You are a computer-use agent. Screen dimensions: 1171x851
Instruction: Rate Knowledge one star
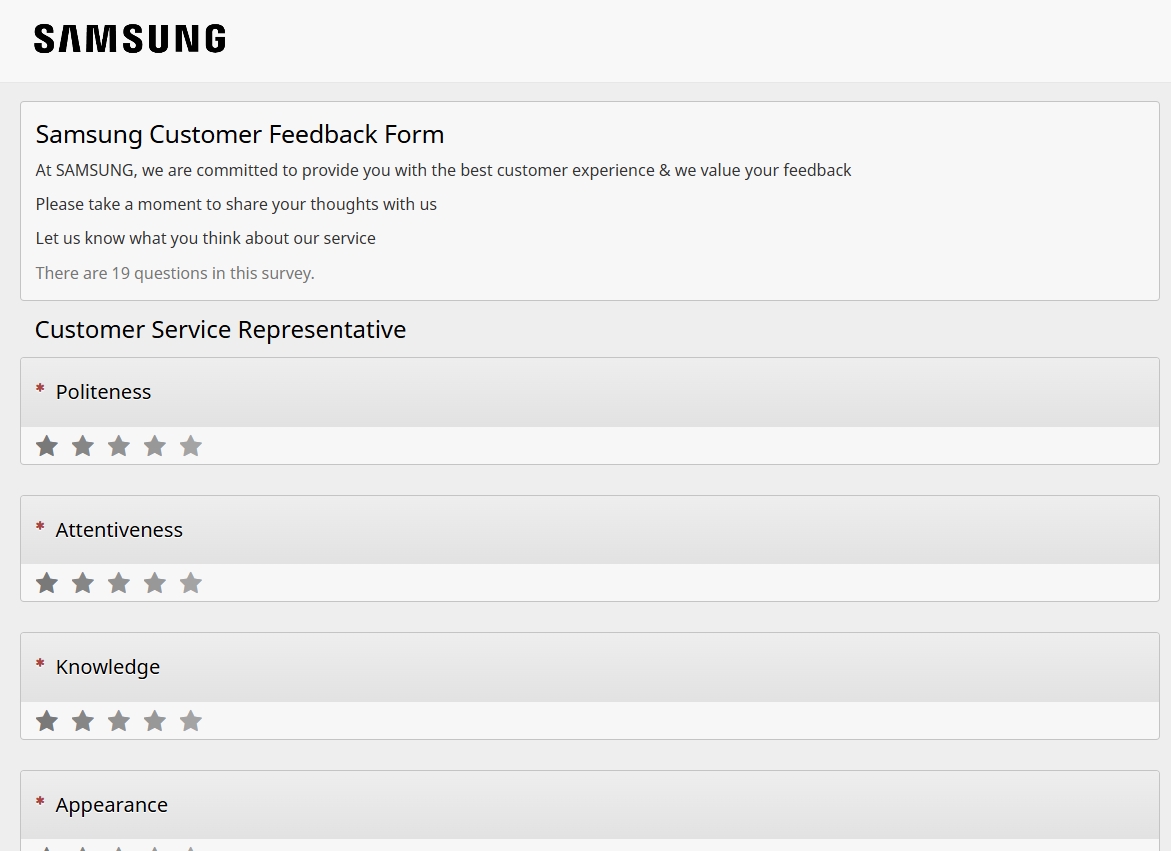47,721
